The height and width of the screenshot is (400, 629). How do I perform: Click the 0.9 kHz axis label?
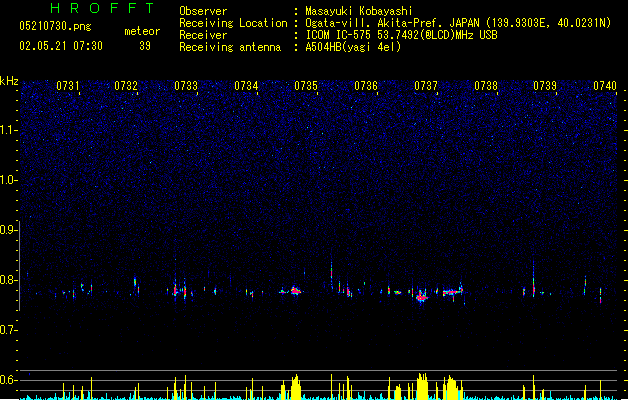coord(8,230)
